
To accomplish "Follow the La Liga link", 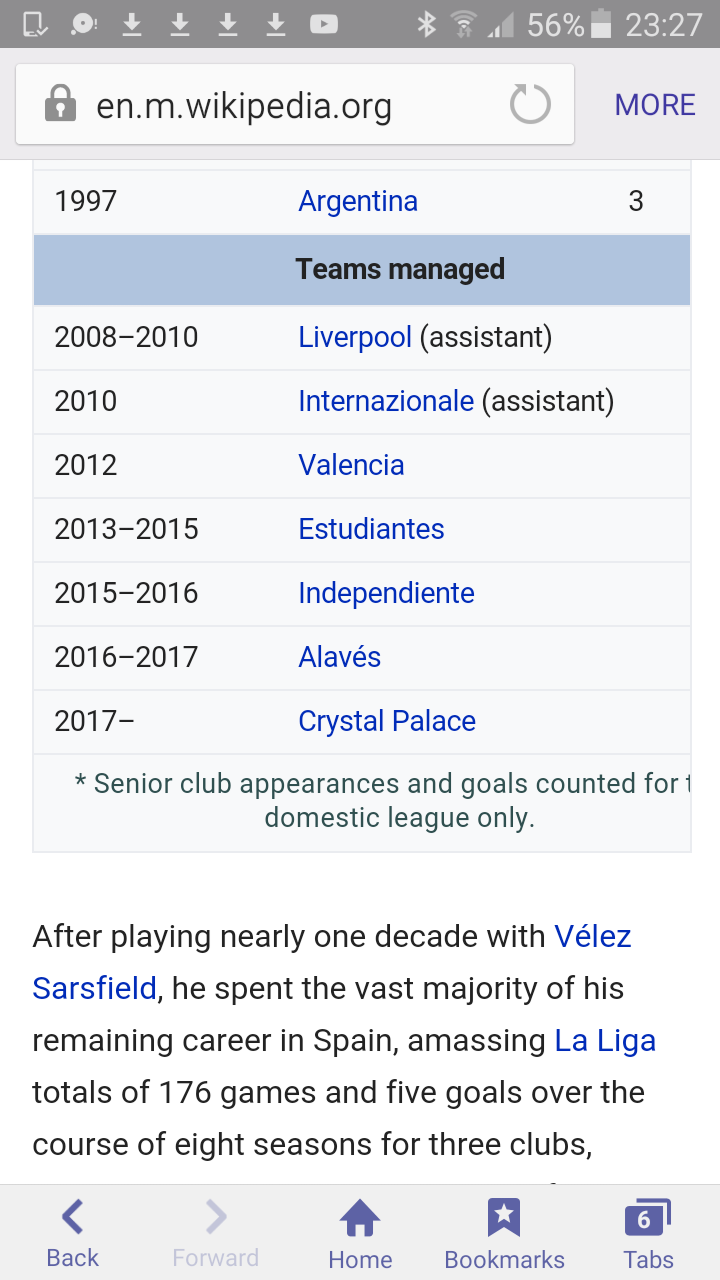I will (x=605, y=1041).
